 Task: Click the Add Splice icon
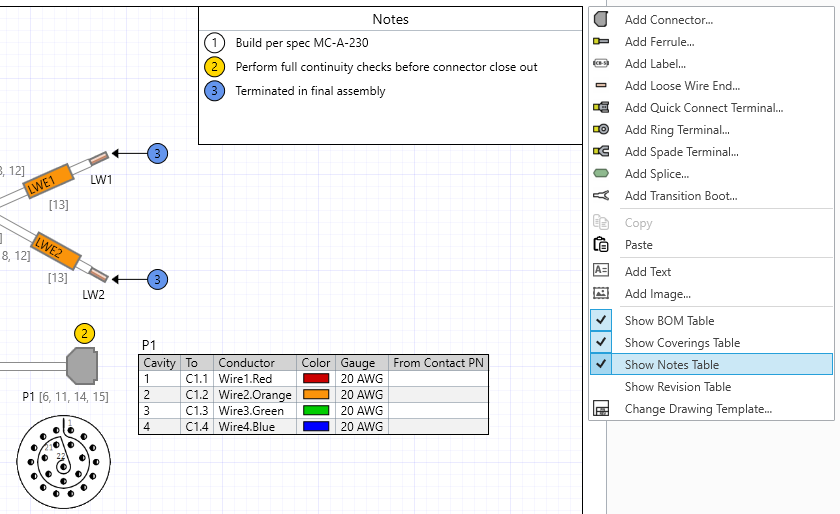[601, 173]
